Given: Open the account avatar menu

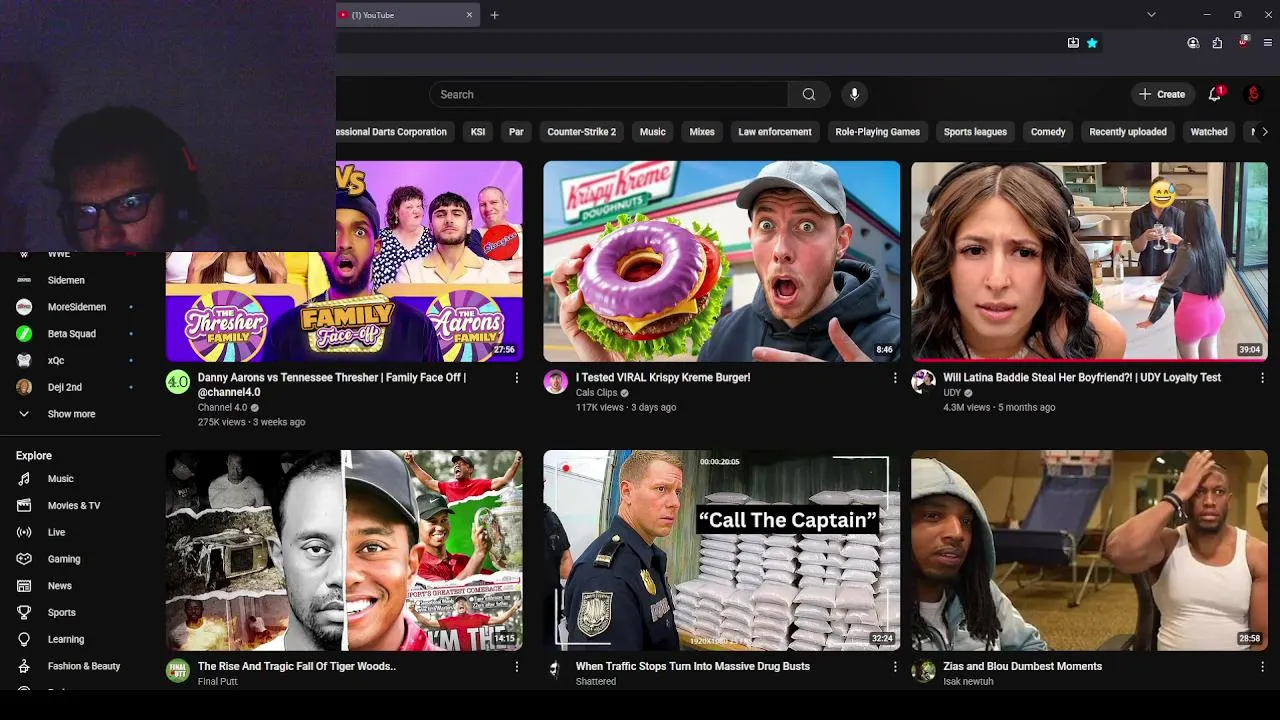Looking at the screenshot, I should coord(1253,94).
